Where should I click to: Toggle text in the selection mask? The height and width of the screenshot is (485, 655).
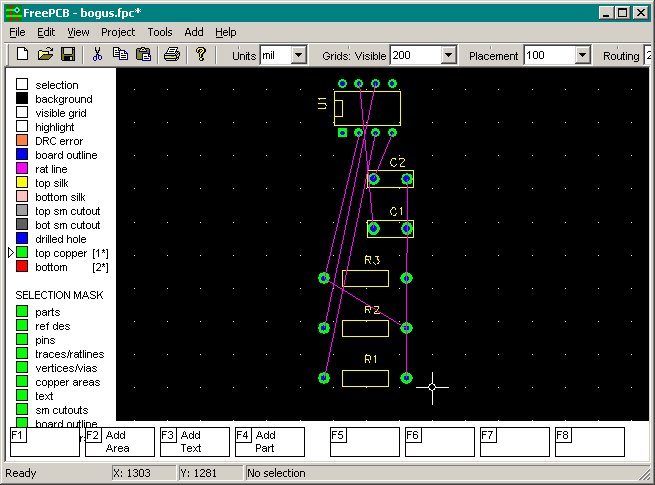pyautogui.click(x=22, y=396)
